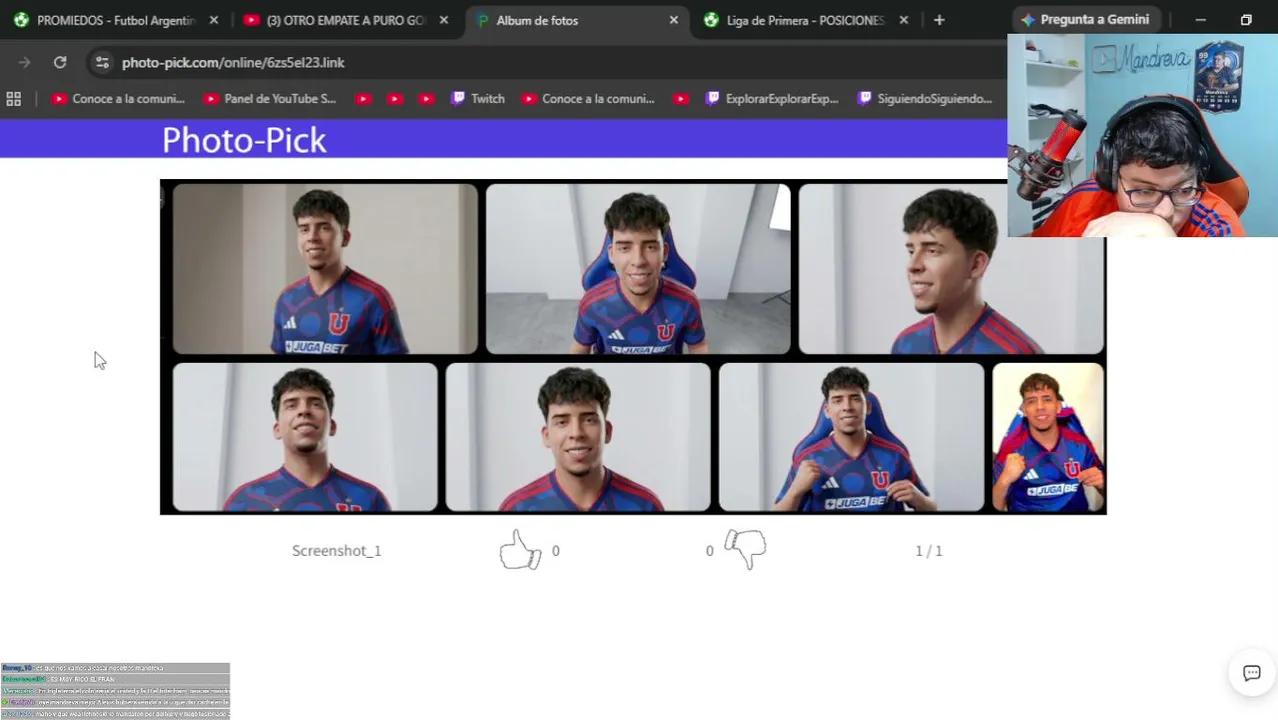This screenshot has height=720, width=1278.
Task: Select the Album de fotos tab
Action: pos(576,20)
